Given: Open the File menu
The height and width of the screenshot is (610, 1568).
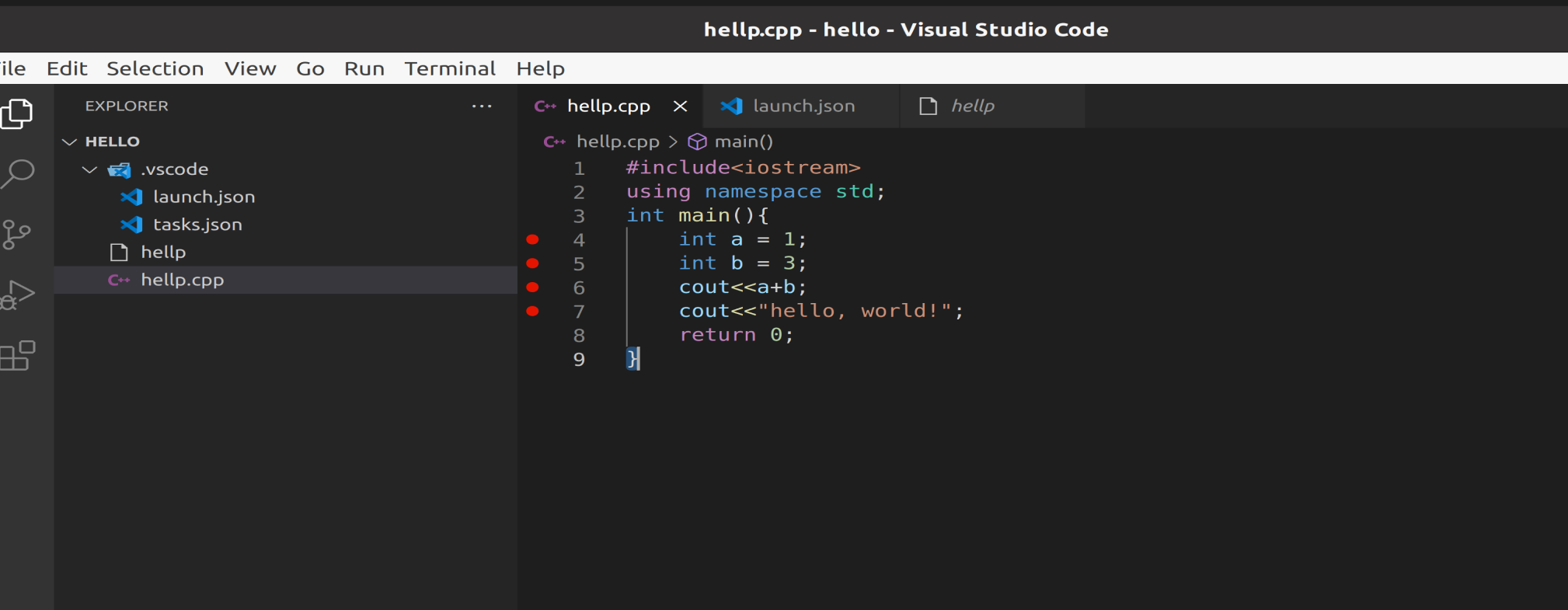Looking at the screenshot, I should coord(12,68).
